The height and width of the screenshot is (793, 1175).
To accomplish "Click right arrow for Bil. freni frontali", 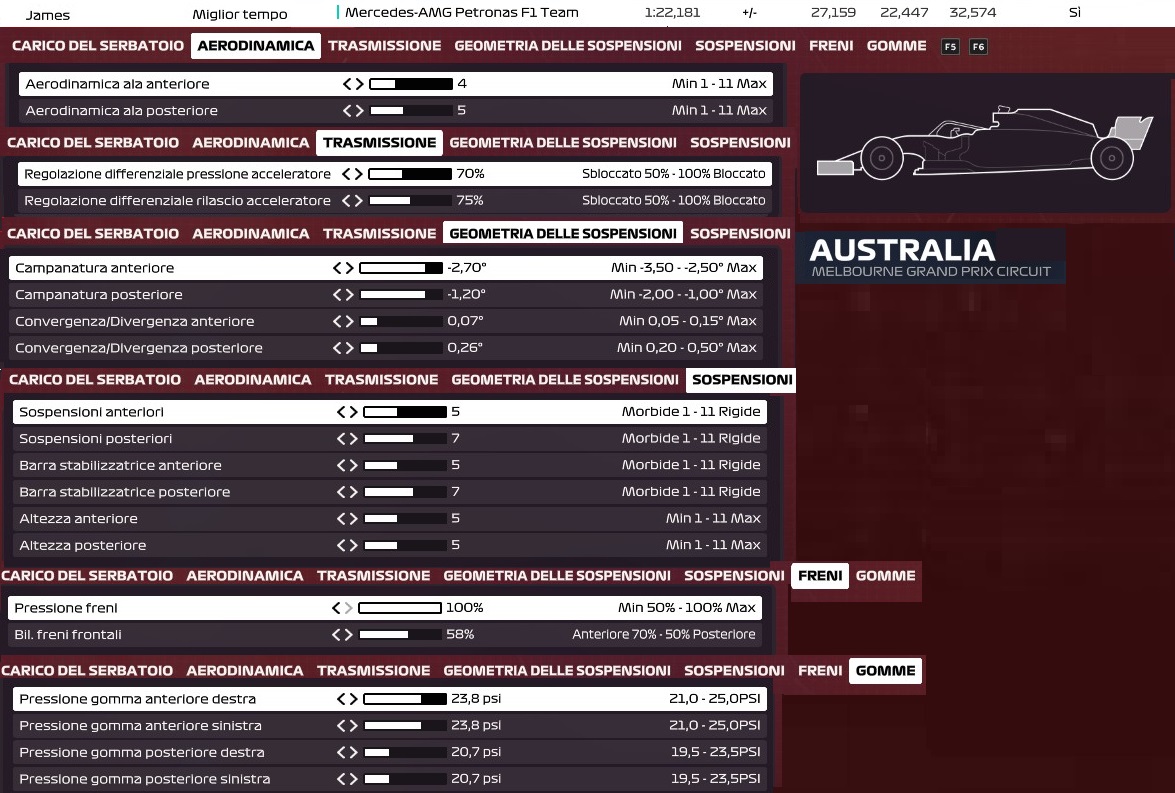I will (348, 635).
